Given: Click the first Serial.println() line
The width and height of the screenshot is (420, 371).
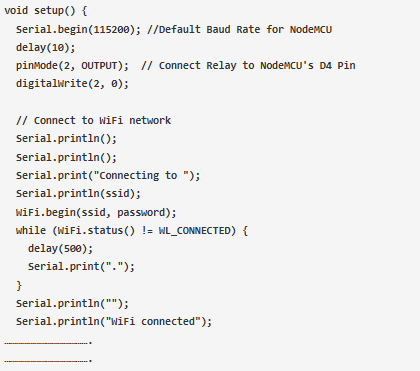Looking at the screenshot, I should (x=66, y=138).
